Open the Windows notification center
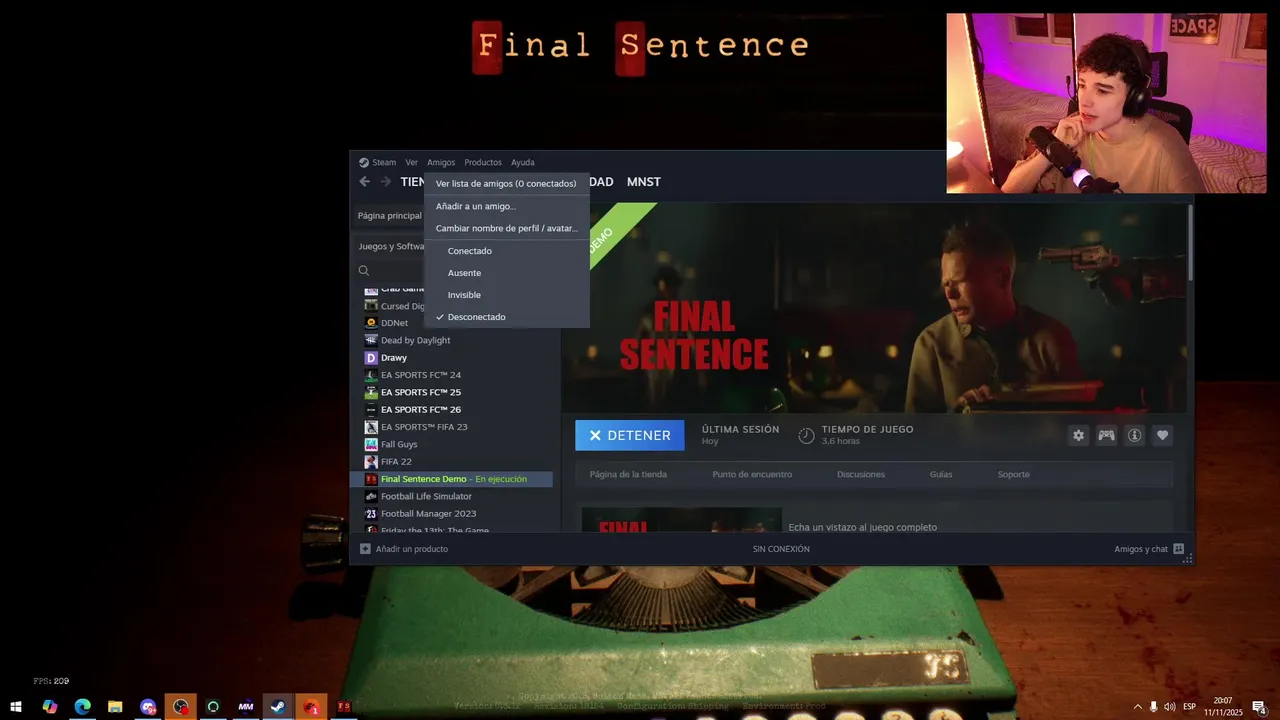The height and width of the screenshot is (720, 1280). [1259, 707]
